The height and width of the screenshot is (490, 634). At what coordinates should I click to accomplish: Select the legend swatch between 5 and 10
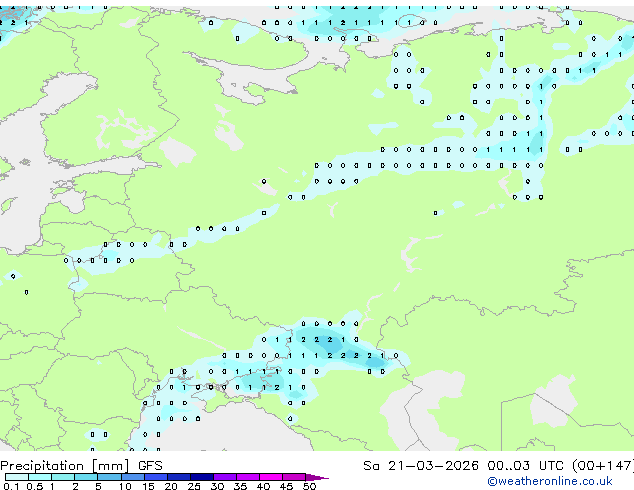[110, 477]
